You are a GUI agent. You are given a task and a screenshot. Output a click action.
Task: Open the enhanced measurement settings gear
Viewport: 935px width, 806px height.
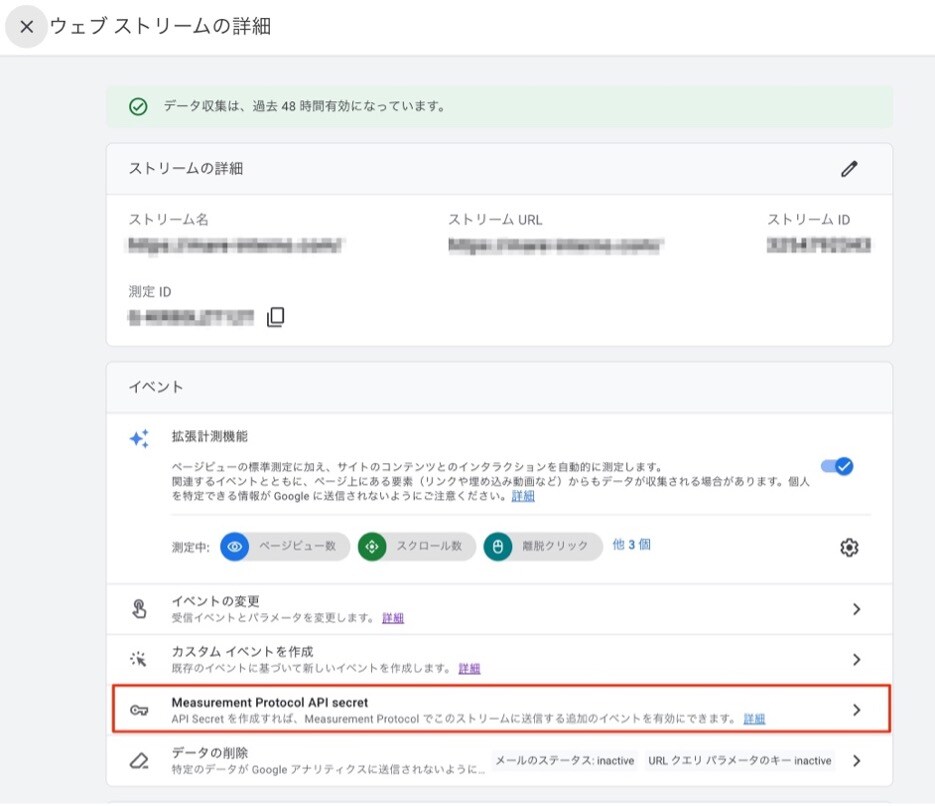pos(849,547)
